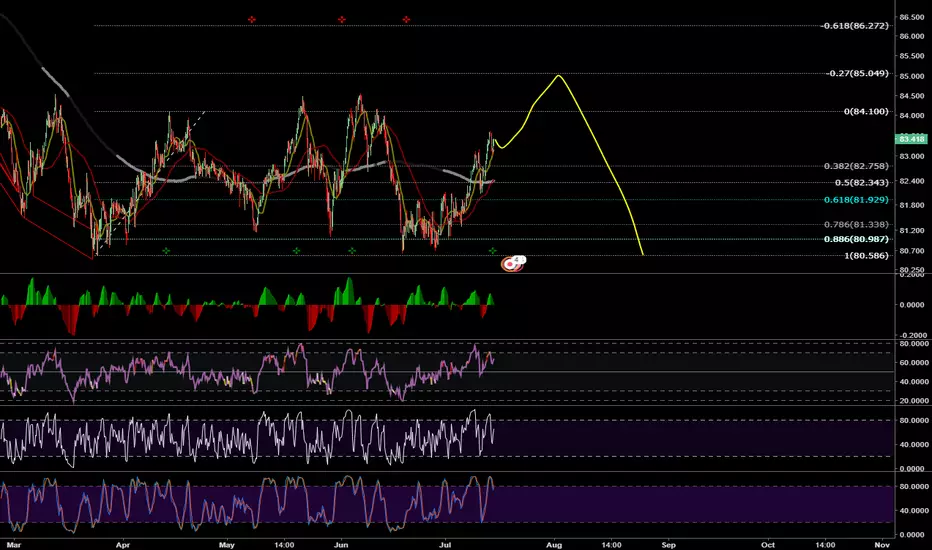Click the Jul label on the time axis
The width and height of the screenshot is (932, 550).
(x=445, y=545)
